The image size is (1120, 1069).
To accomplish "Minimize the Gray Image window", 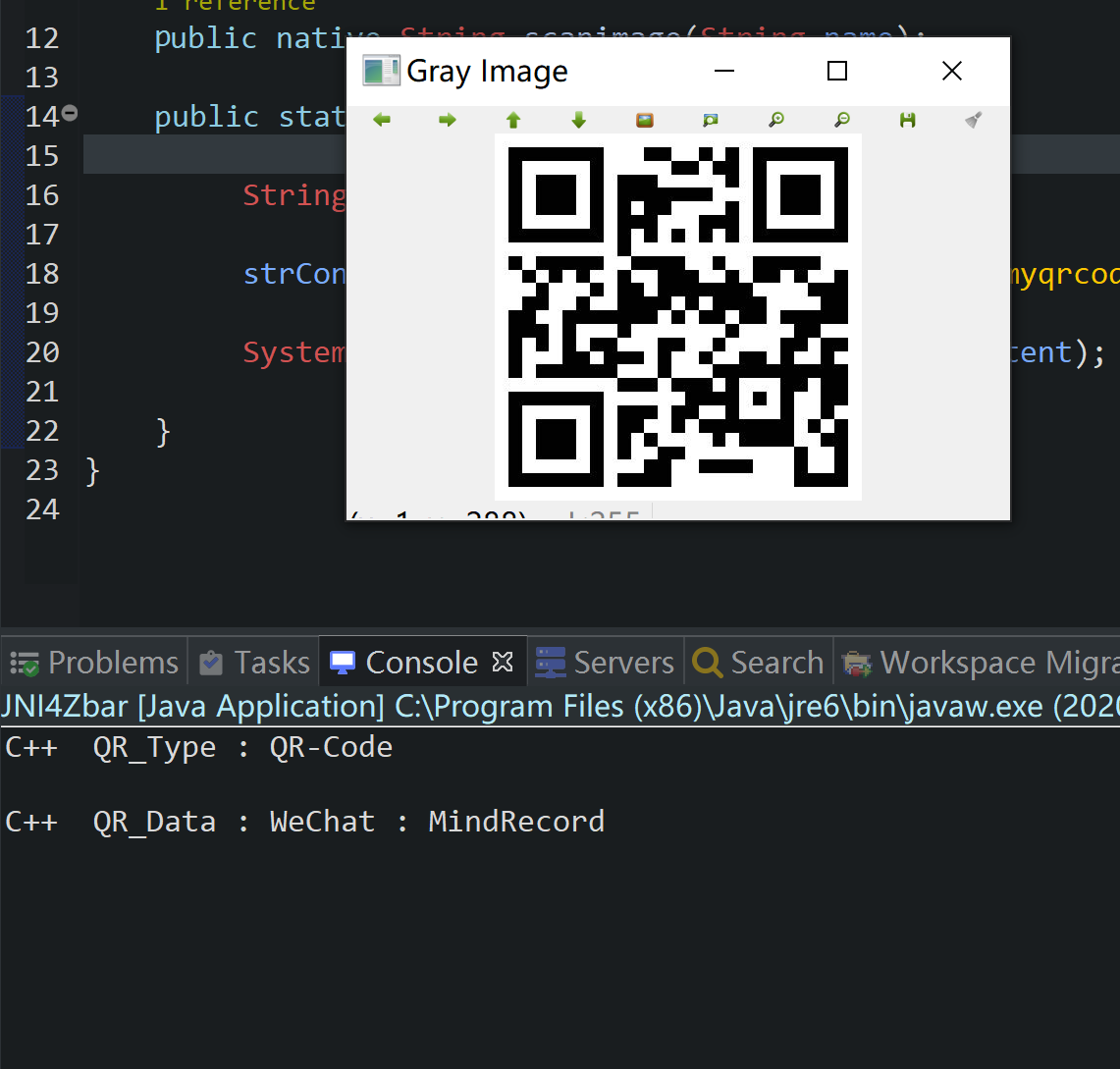I will pyautogui.click(x=724, y=71).
